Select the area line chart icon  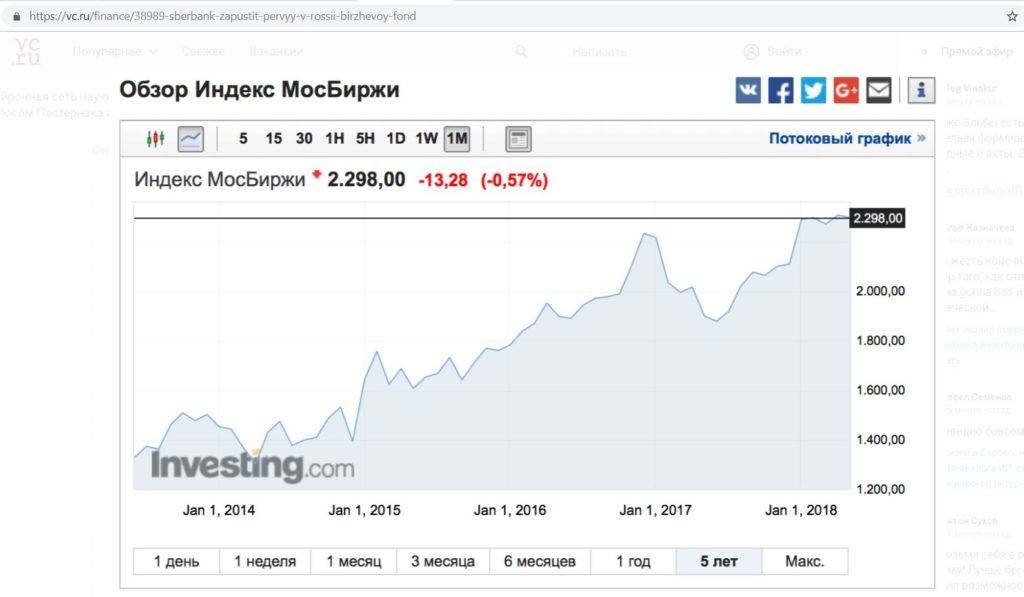(190, 139)
